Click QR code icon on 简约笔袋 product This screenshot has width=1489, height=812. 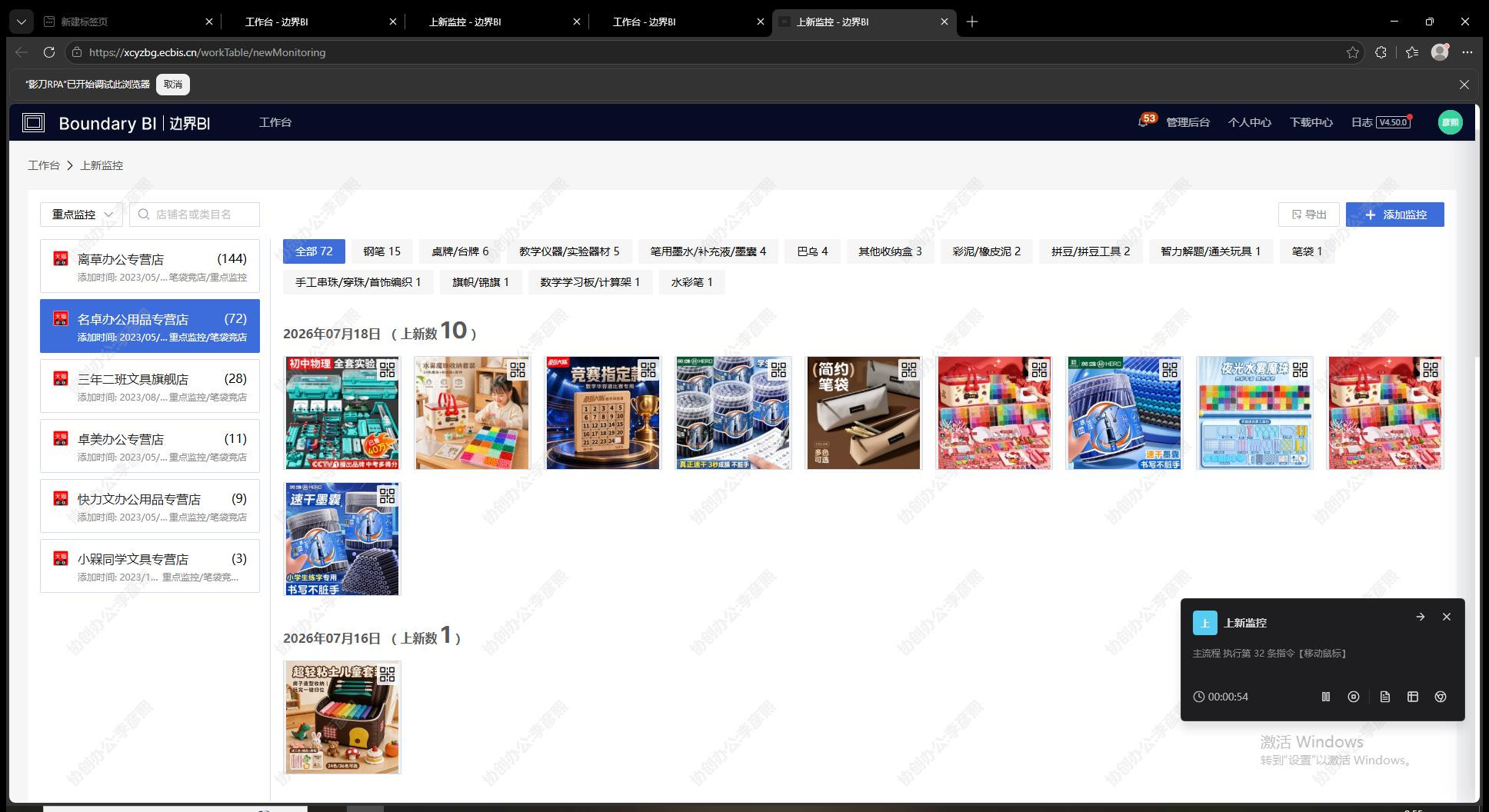click(909, 369)
